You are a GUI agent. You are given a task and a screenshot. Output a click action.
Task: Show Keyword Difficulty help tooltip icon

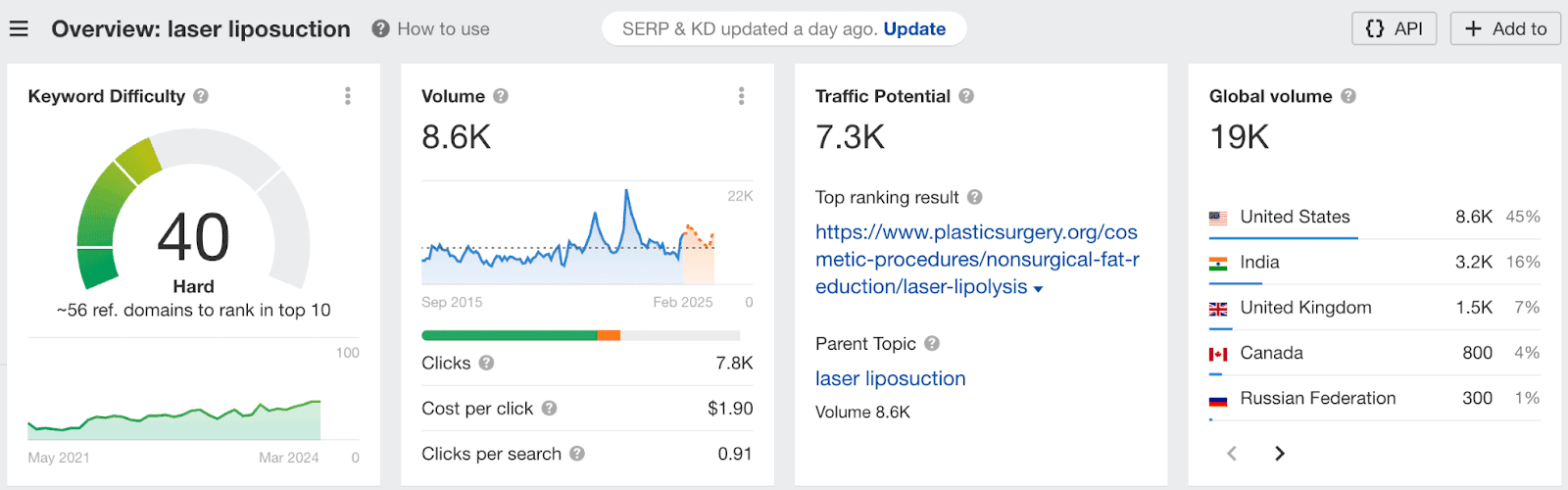201,96
